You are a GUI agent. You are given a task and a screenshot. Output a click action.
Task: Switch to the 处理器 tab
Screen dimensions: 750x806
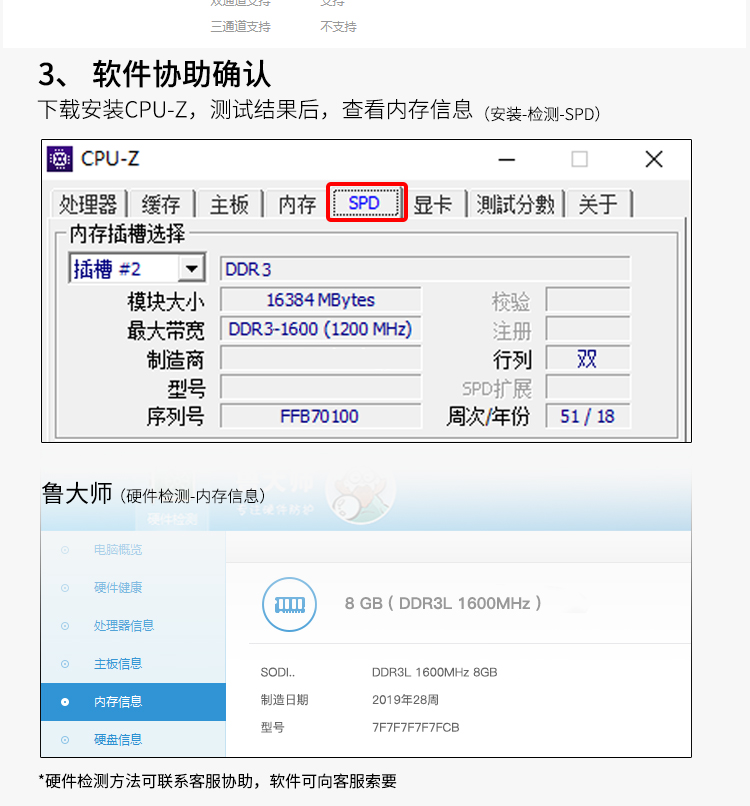(88, 205)
